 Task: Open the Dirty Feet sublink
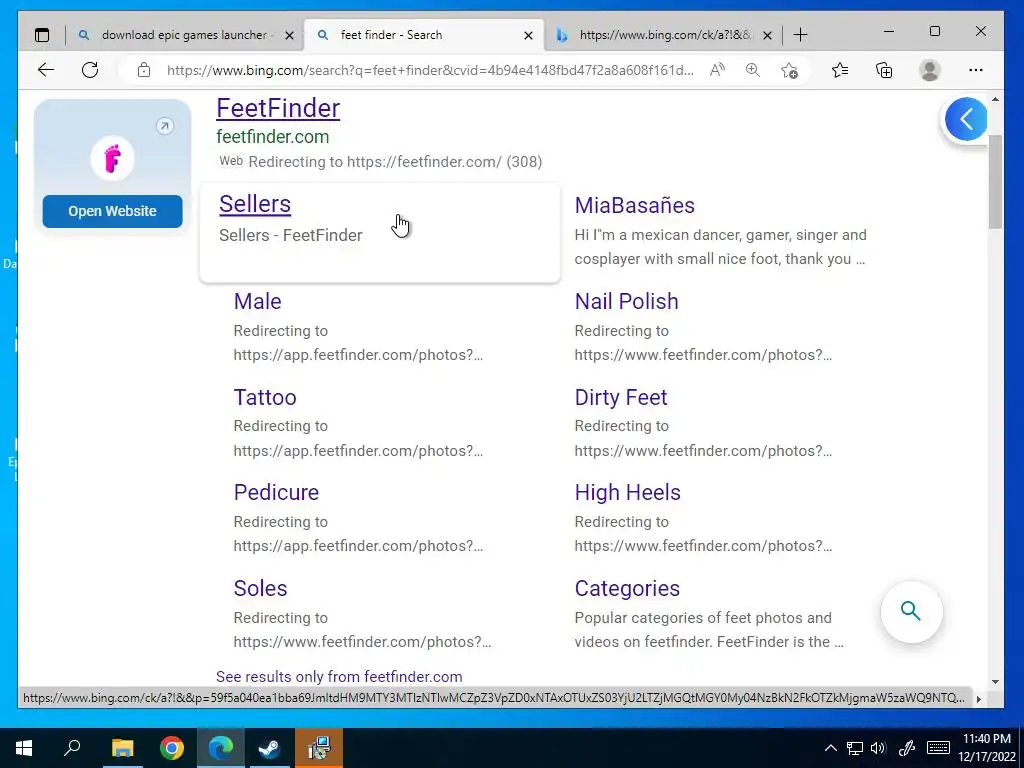[620, 397]
